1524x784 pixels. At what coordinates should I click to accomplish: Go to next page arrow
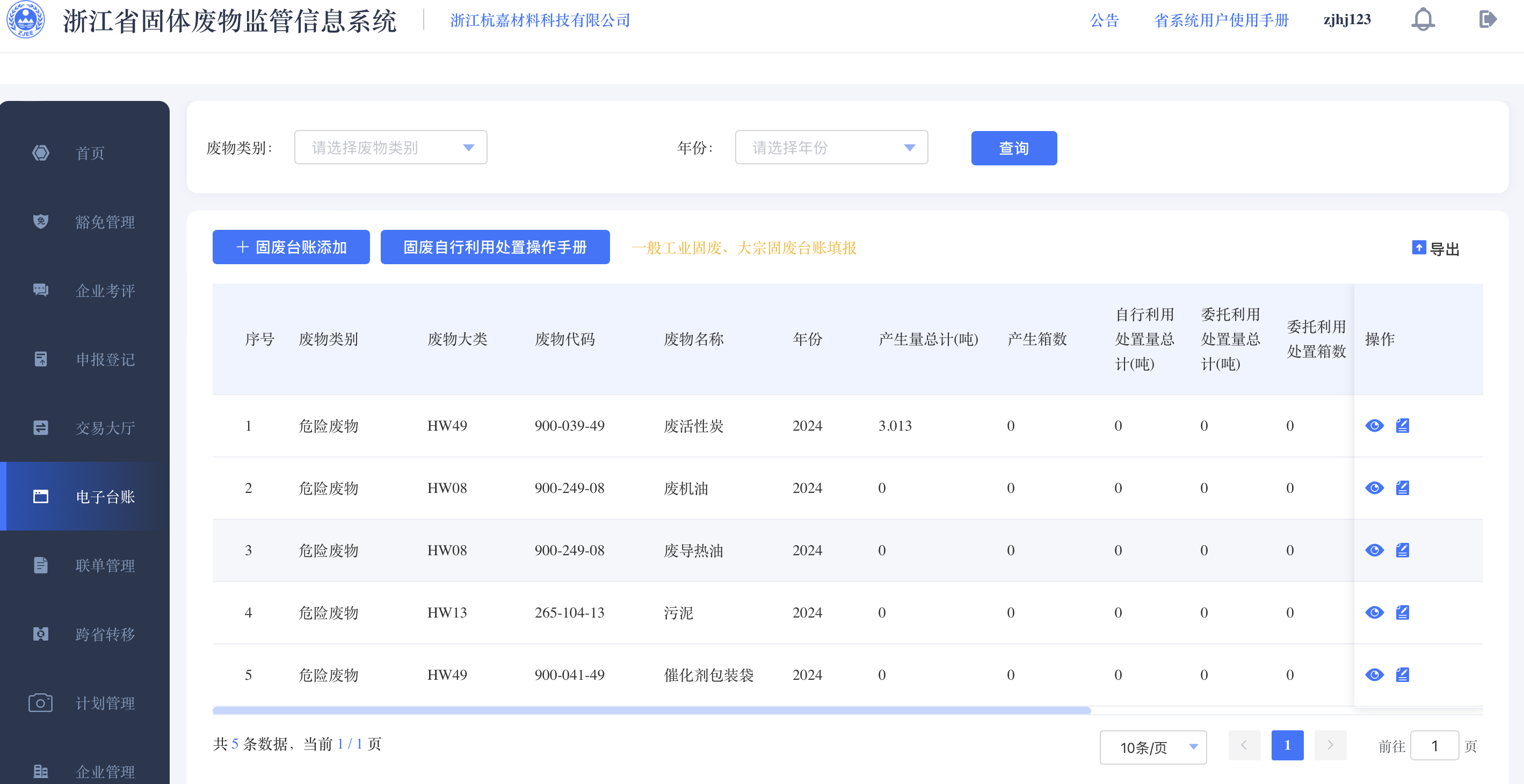coord(1330,745)
